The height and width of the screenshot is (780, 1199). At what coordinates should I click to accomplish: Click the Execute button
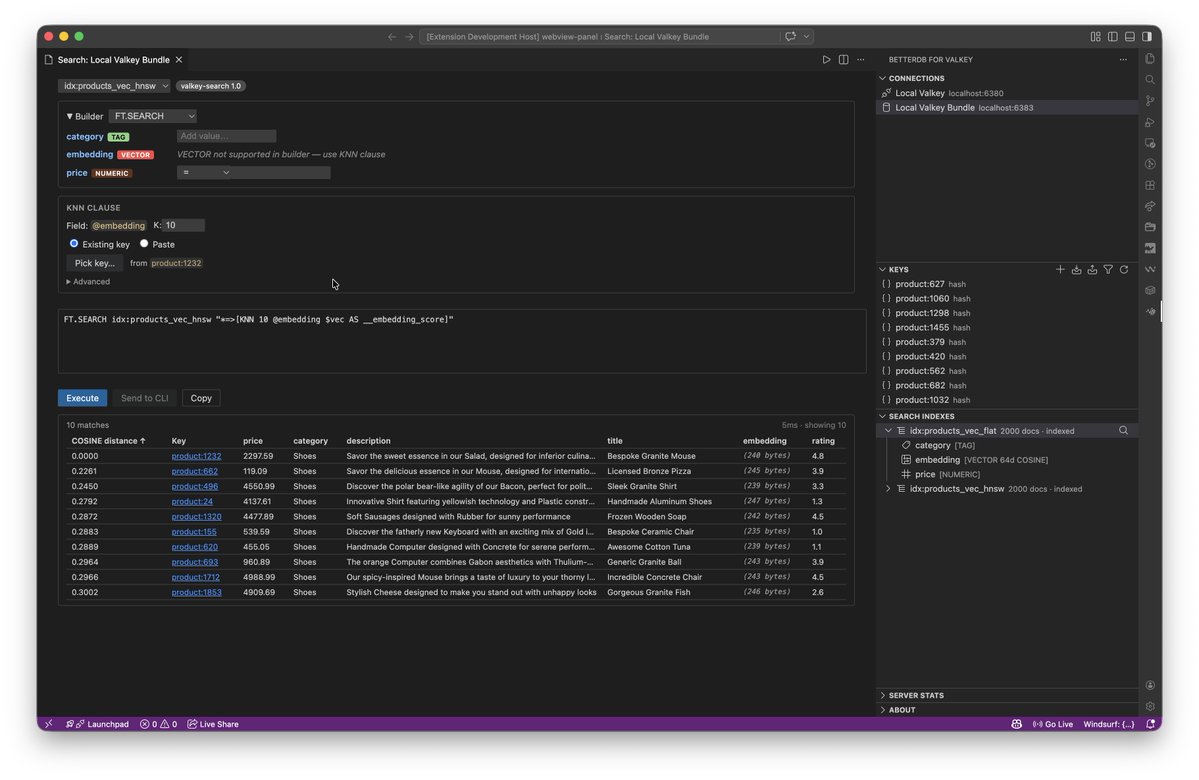[83, 398]
